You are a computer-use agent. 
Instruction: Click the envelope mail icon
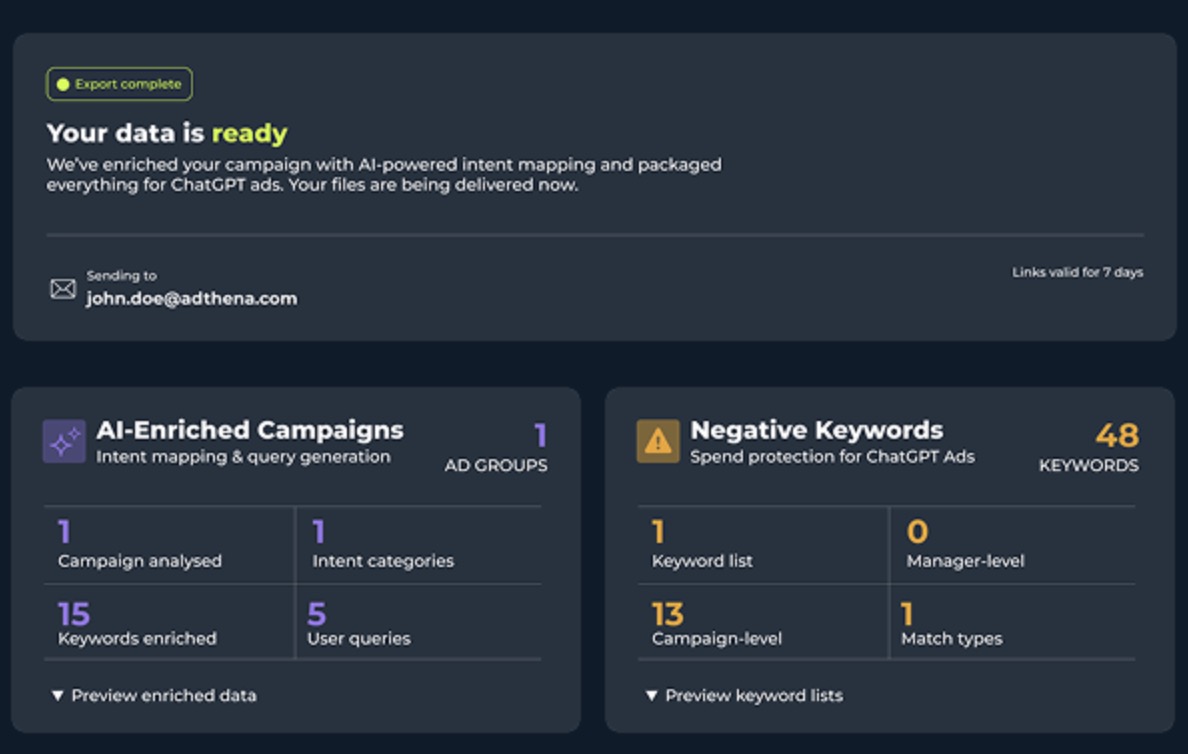(63, 289)
